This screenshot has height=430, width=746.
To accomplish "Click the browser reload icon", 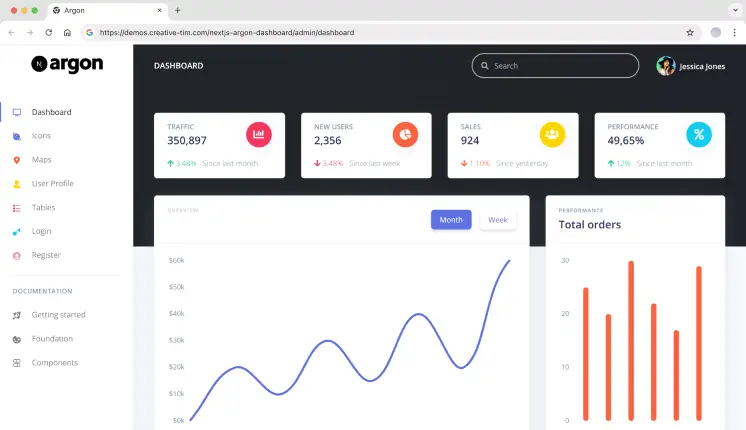I will tap(48, 32).
